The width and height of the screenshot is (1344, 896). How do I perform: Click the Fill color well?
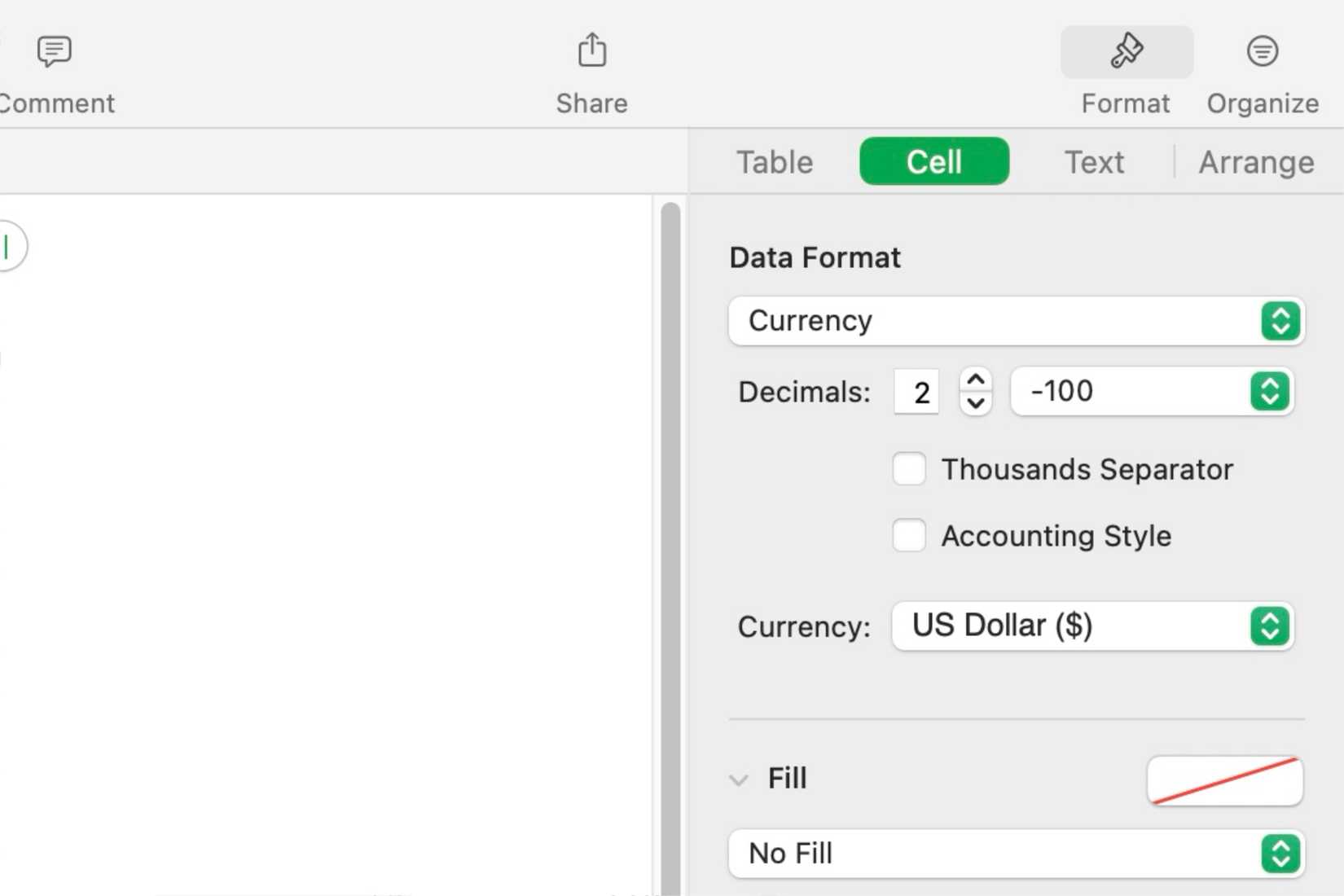(x=1223, y=780)
